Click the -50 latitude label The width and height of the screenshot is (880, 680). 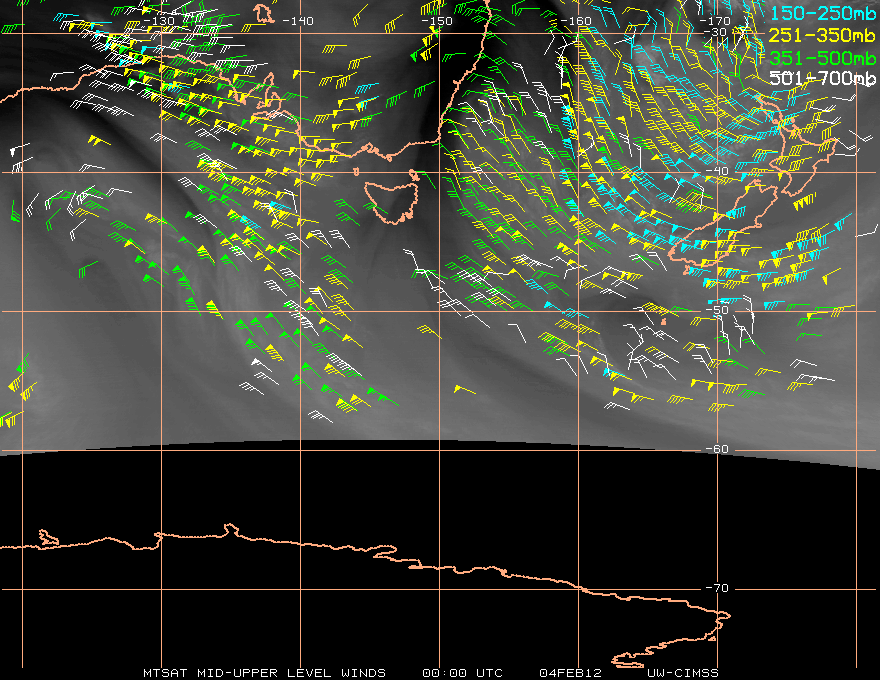[x=716, y=310]
